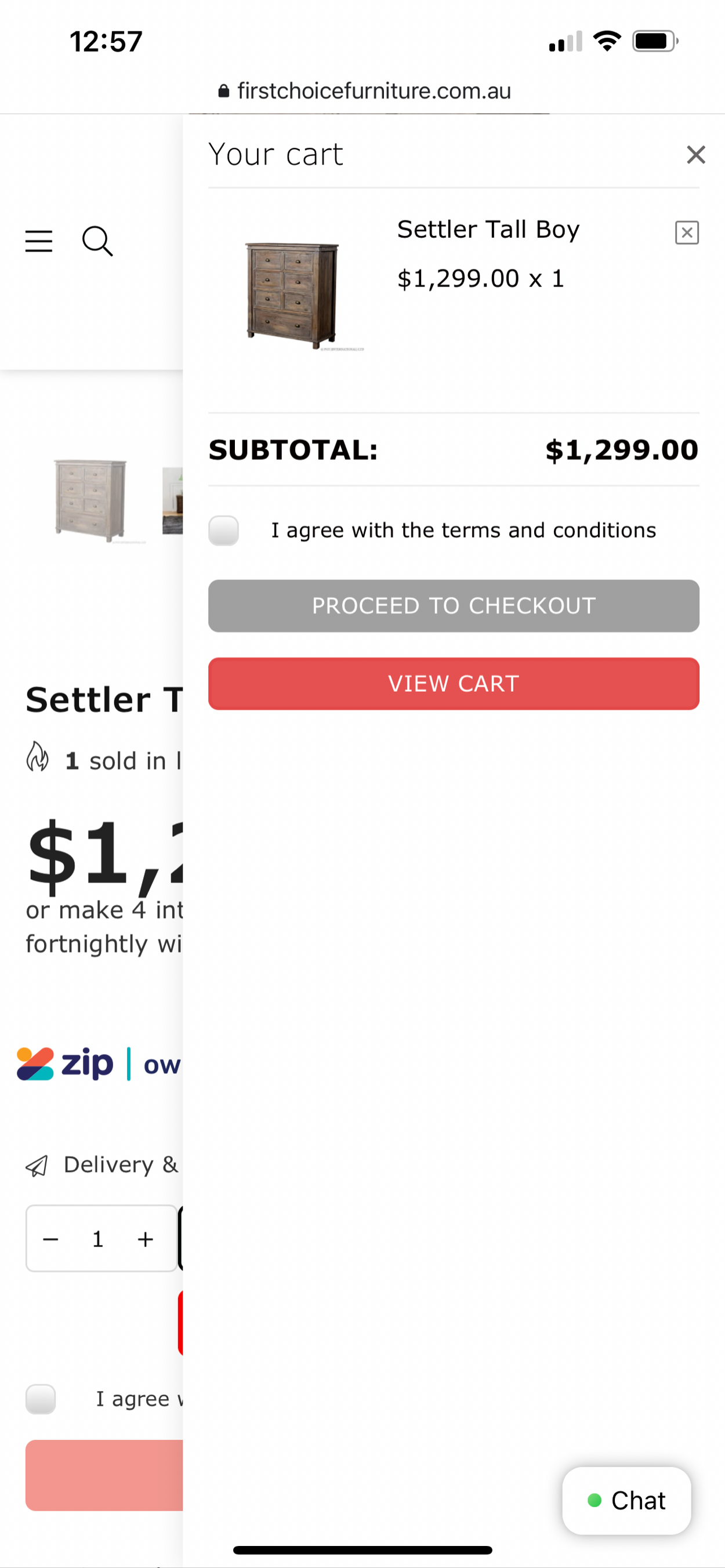This screenshot has height=1568, width=725.
Task: Select the grey tallboy product thumbnail
Action: (90, 500)
